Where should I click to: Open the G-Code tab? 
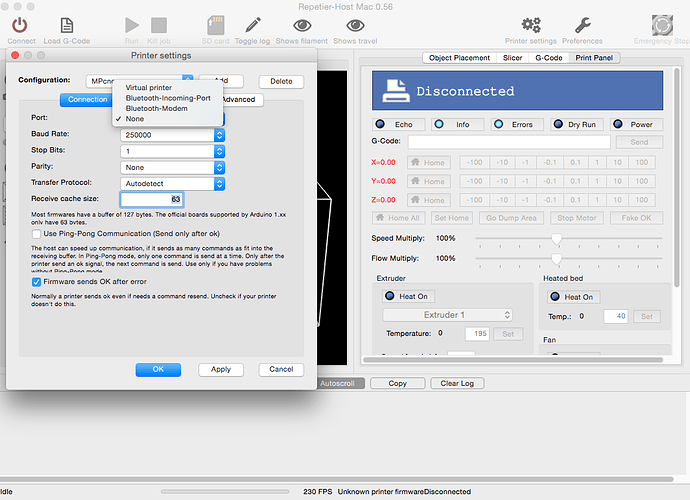(548, 58)
